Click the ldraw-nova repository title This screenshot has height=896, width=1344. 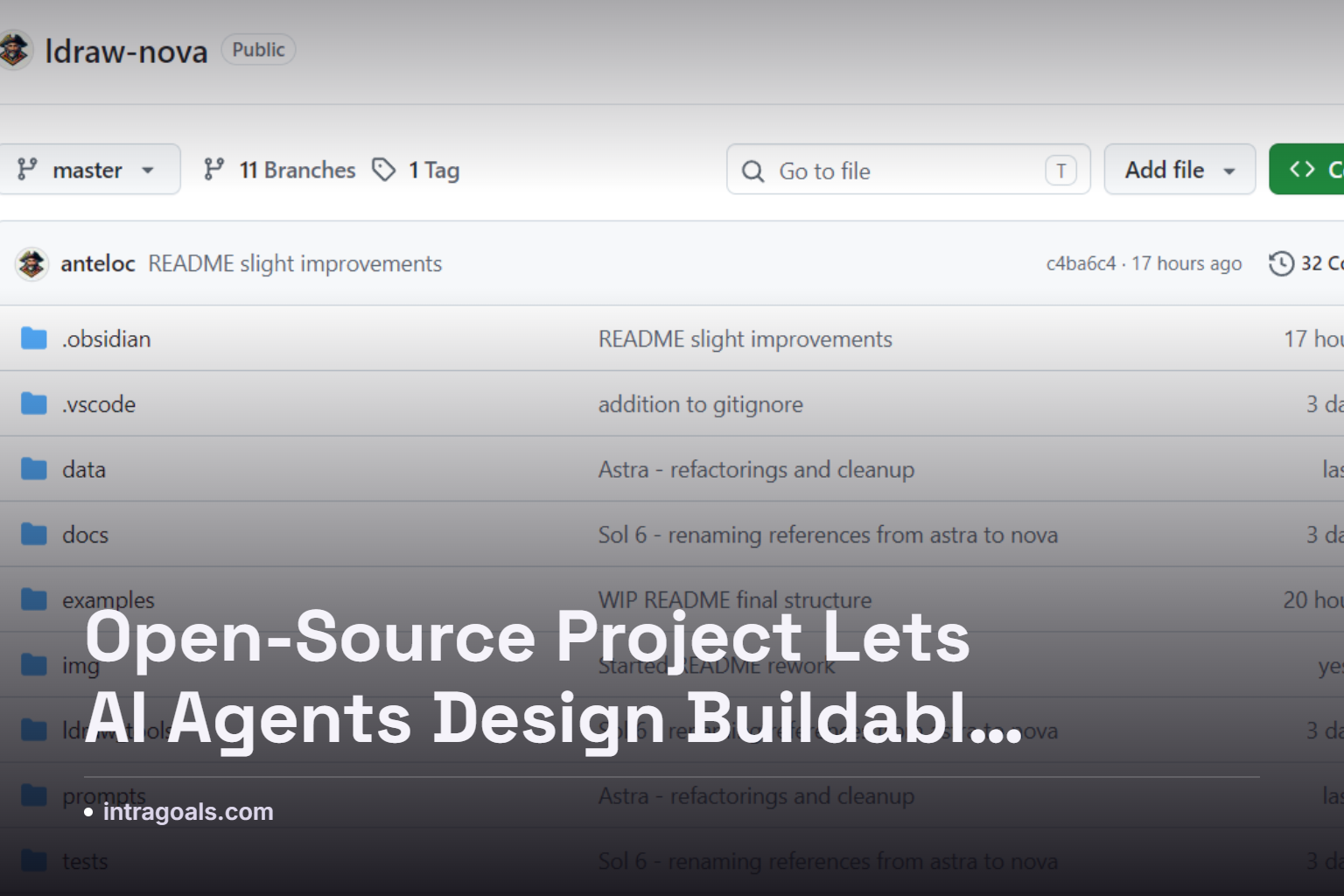126,52
